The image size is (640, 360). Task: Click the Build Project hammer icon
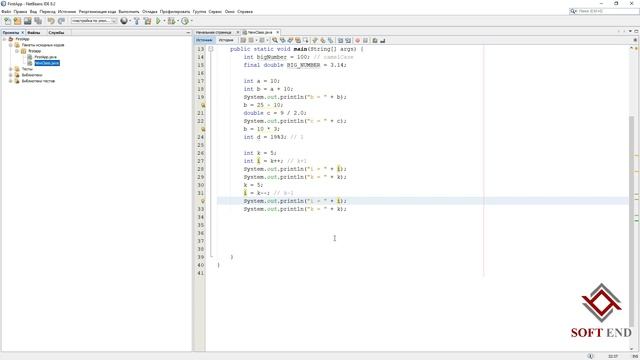137,21
